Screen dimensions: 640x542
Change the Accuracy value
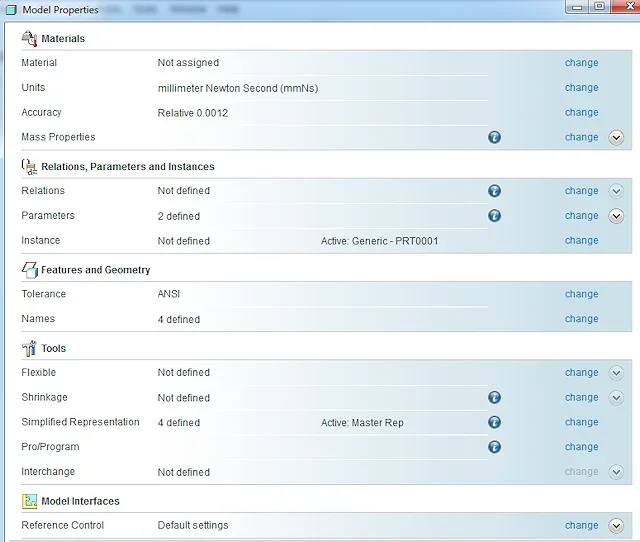(581, 113)
